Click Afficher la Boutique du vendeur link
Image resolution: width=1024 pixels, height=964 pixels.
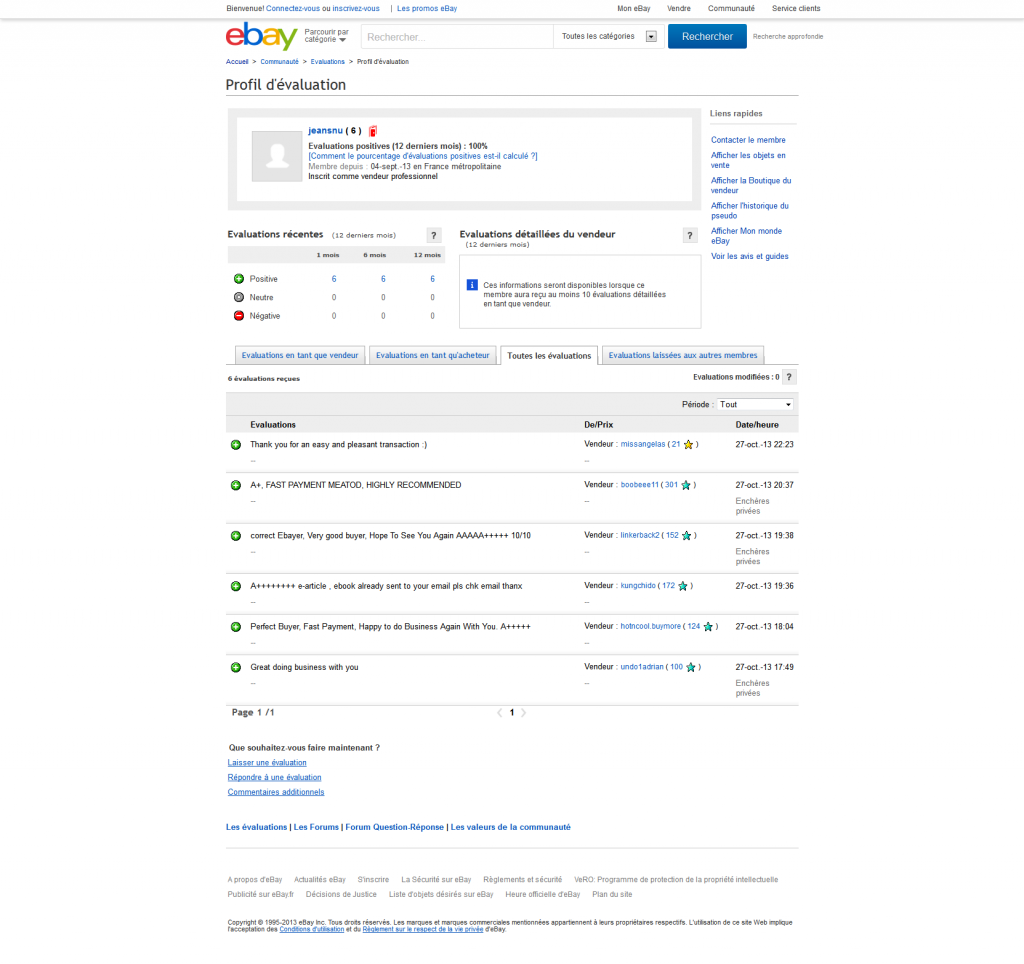point(750,185)
